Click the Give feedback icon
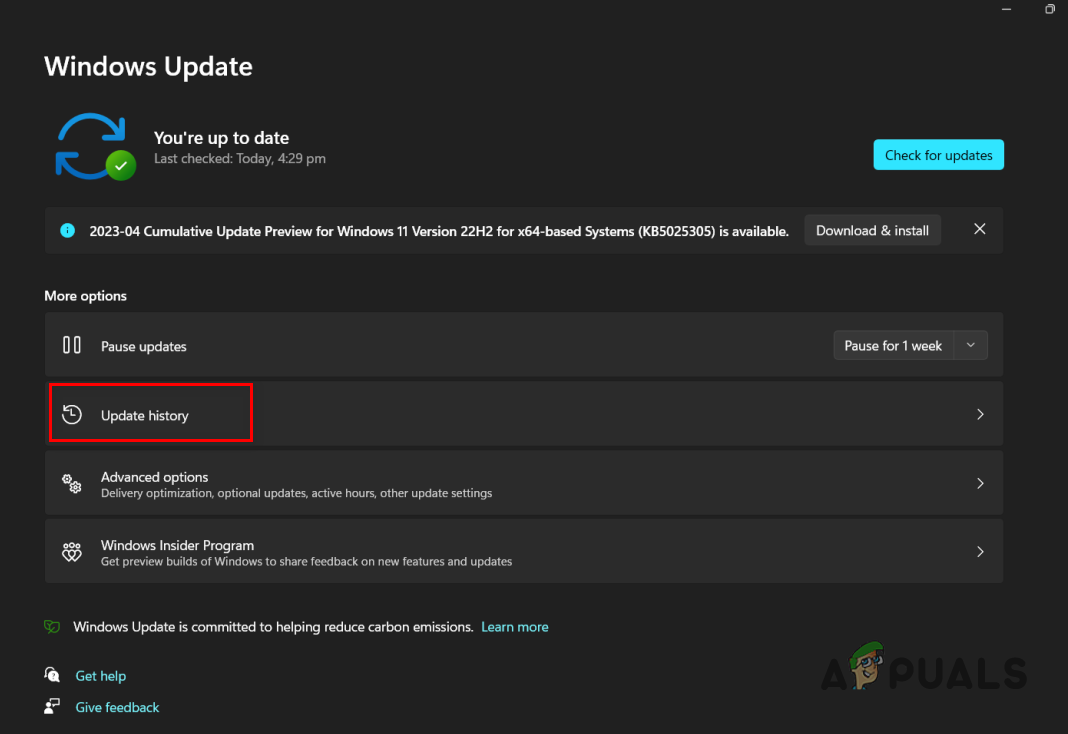This screenshot has width=1068, height=734. (52, 706)
